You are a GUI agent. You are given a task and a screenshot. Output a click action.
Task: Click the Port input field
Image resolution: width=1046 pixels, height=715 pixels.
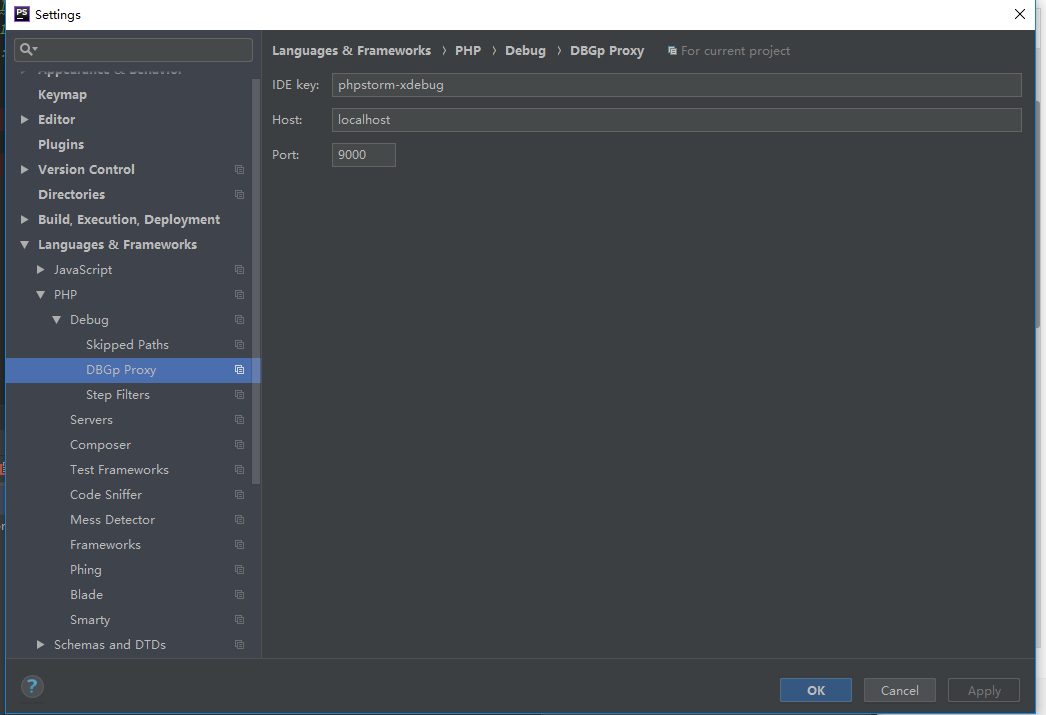[364, 155]
